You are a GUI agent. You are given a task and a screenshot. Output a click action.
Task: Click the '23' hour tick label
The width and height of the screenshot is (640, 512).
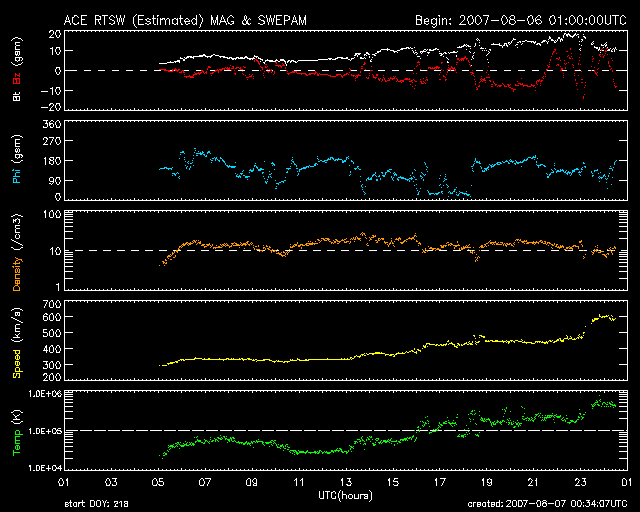tap(580, 482)
